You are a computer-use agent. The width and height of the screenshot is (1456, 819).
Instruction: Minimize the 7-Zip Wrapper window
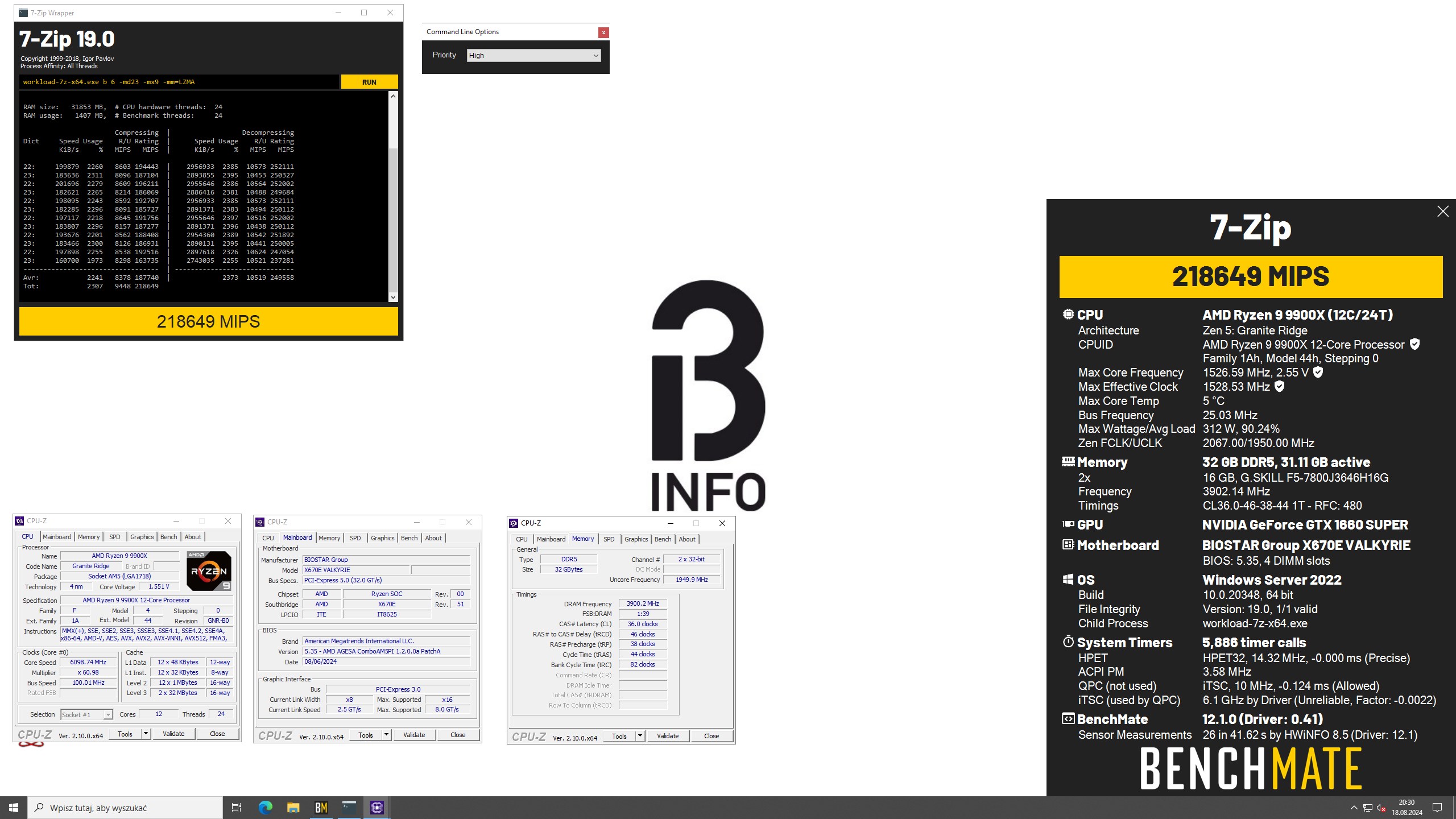pyautogui.click(x=338, y=13)
